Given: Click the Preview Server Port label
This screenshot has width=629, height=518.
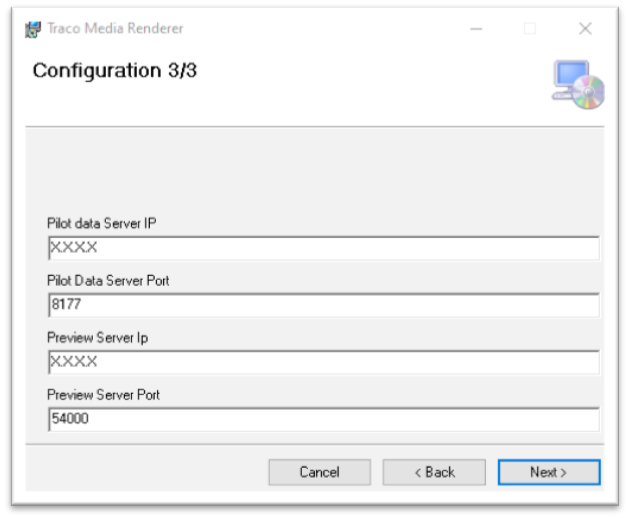Looking at the screenshot, I should [103, 395].
